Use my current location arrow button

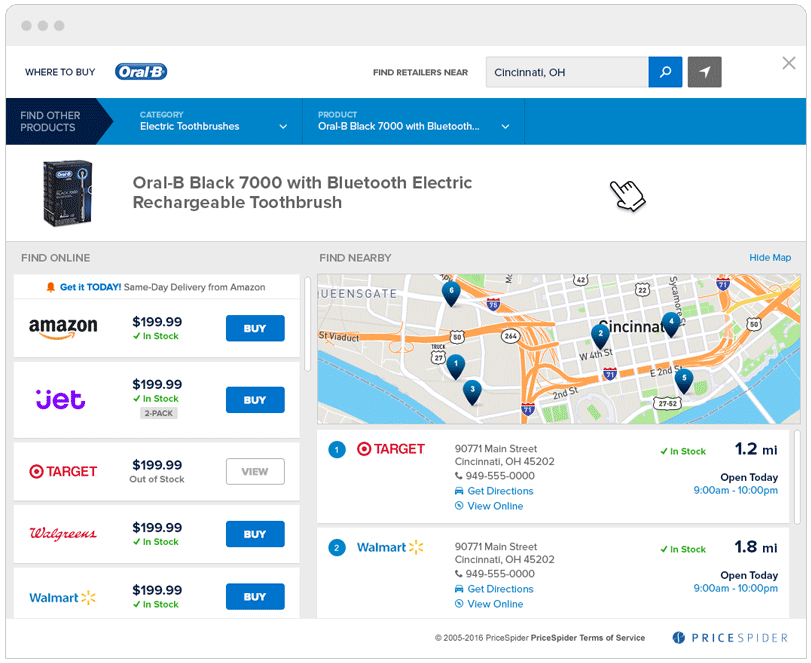(x=704, y=72)
